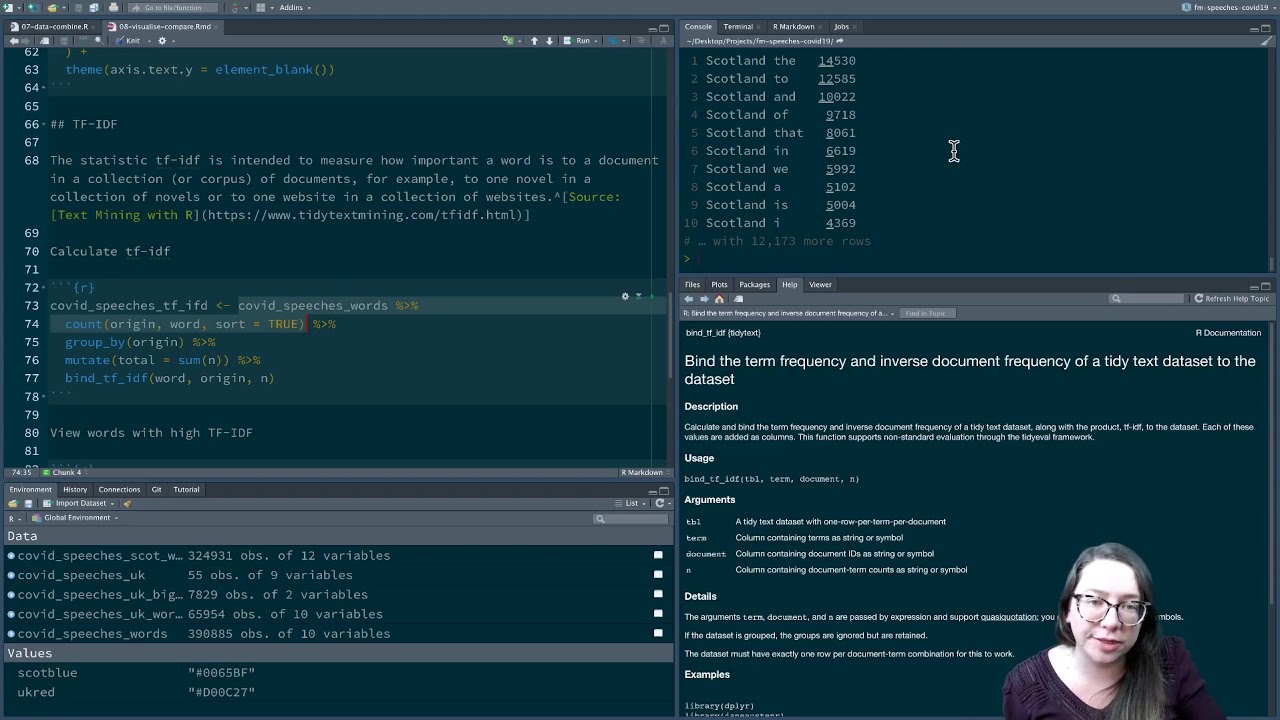Open the Addins dropdown
This screenshot has height=720, width=1280.
pyautogui.click(x=294, y=7)
